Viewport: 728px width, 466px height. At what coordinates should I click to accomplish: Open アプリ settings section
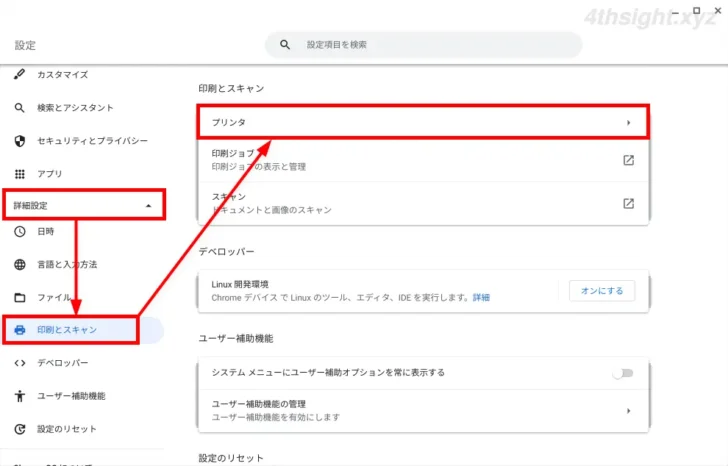(x=50, y=174)
